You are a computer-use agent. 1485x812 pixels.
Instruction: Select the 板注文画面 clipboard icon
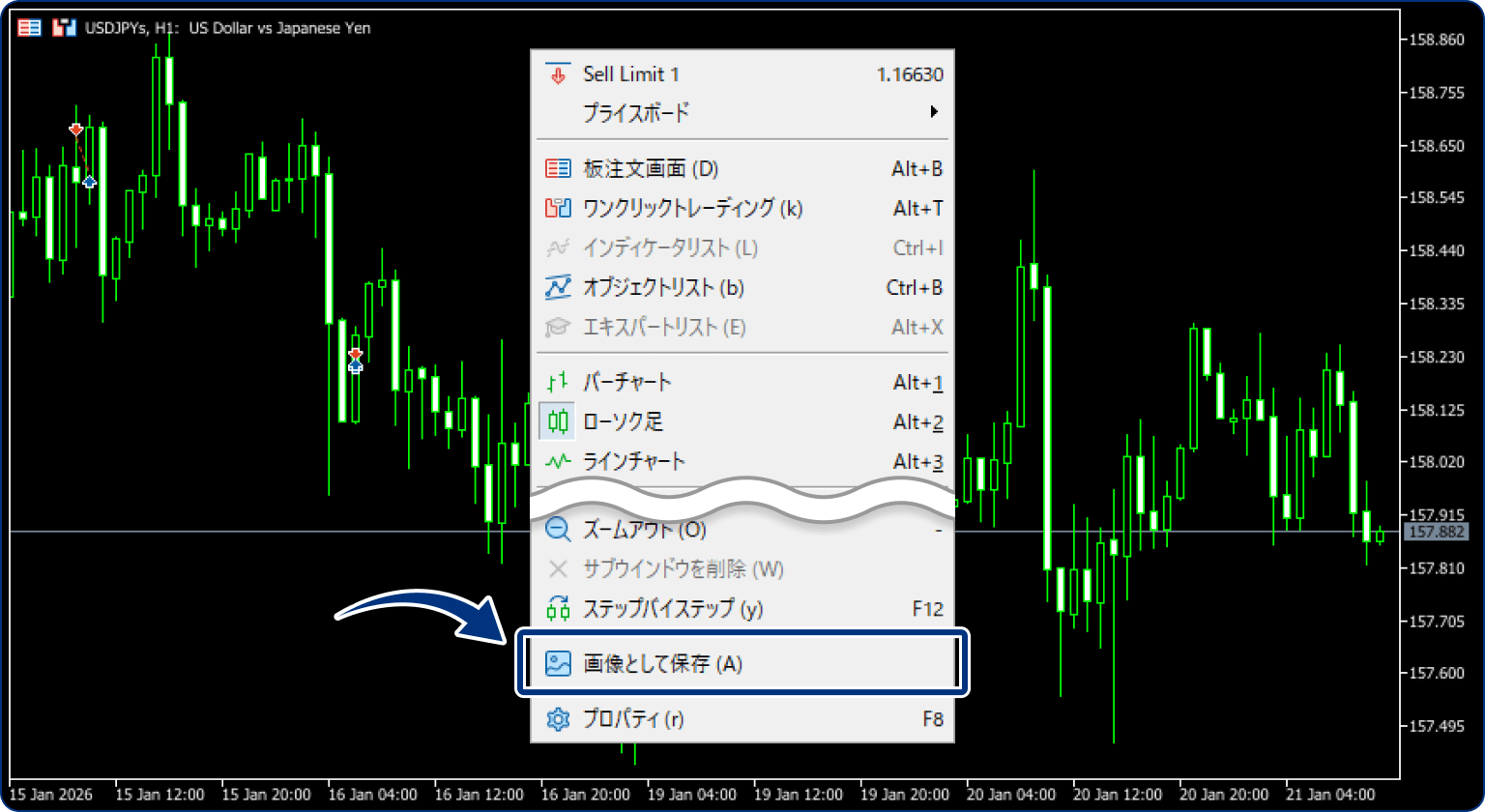[558, 168]
